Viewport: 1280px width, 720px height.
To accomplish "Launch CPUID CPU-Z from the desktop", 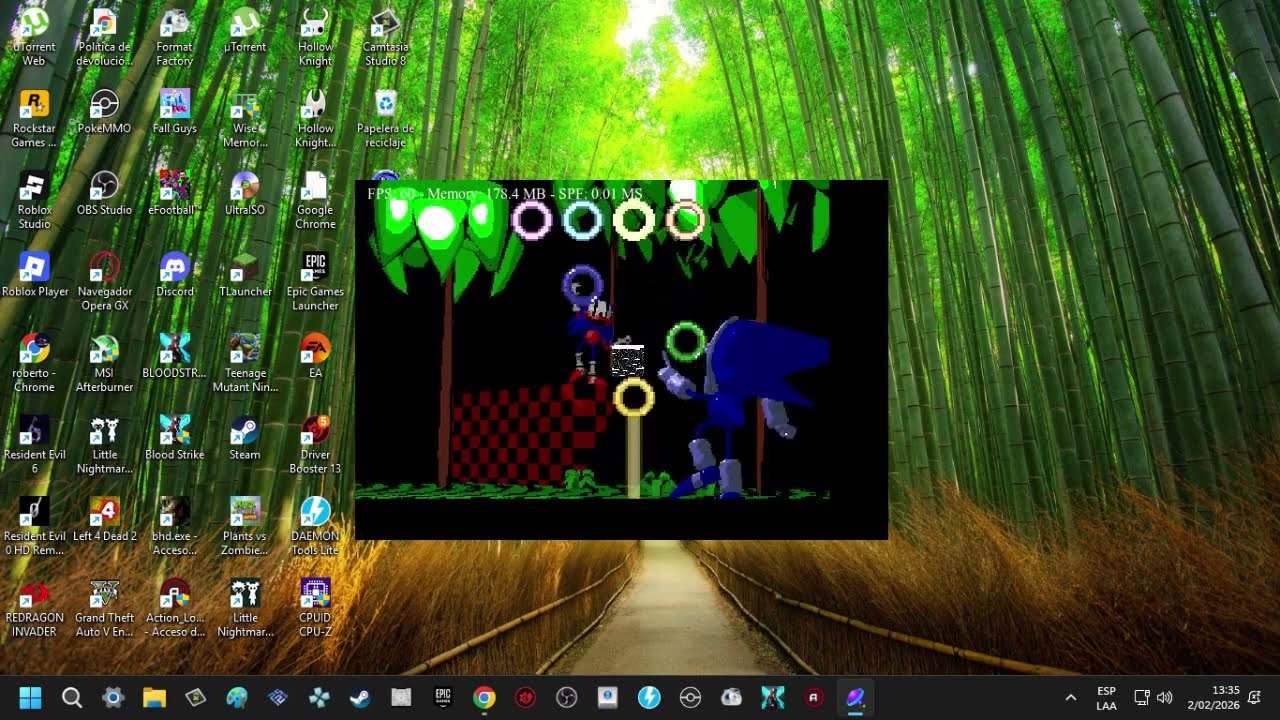I will [315, 608].
